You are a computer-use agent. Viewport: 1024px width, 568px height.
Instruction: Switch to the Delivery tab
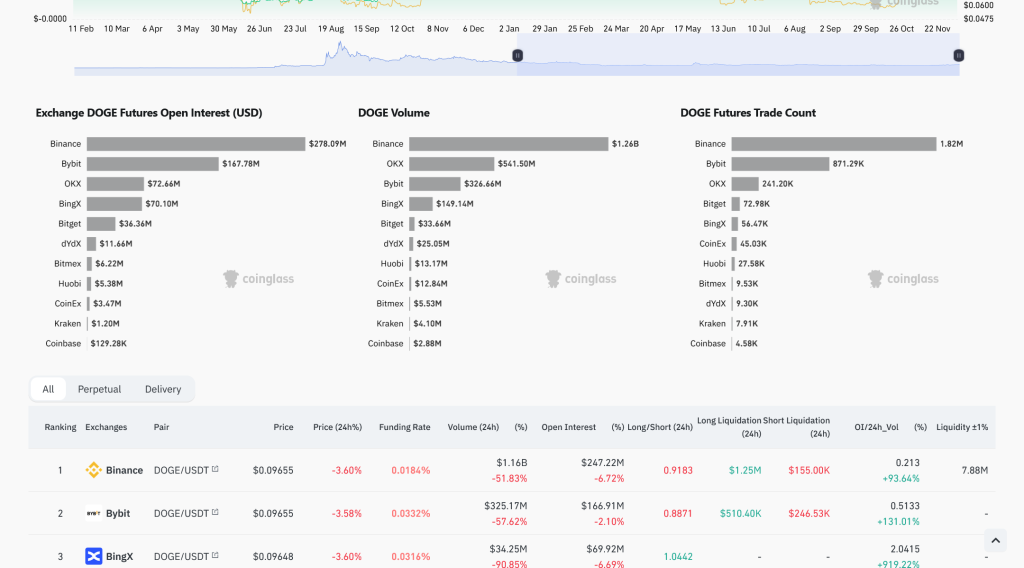pyautogui.click(x=163, y=389)
